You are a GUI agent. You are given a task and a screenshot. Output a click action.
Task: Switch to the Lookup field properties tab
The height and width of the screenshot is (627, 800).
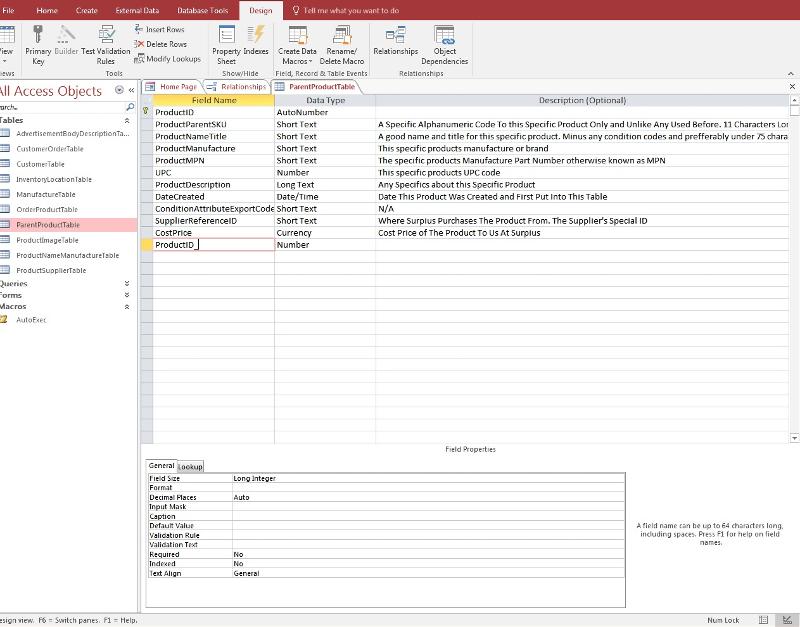190,467
